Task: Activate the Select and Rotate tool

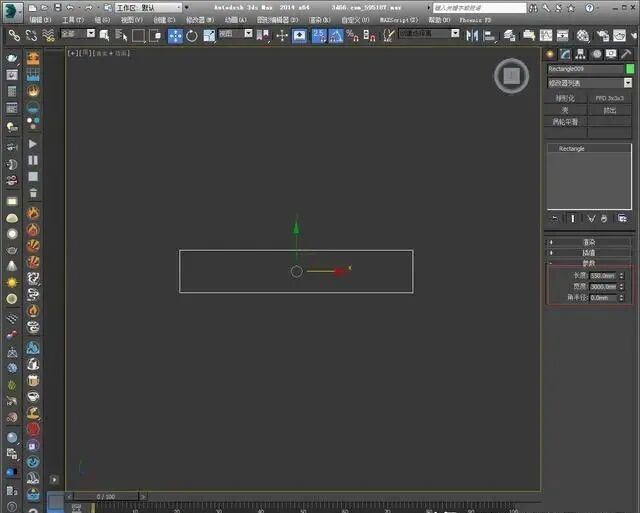Action: pos(192,36)
